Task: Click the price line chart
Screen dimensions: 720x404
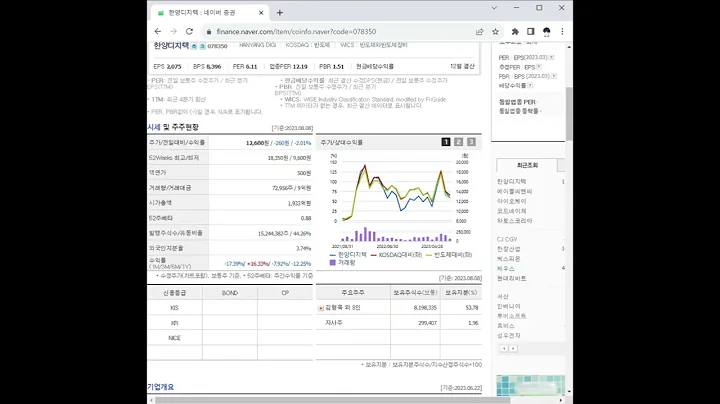Action: click(396, 191)
